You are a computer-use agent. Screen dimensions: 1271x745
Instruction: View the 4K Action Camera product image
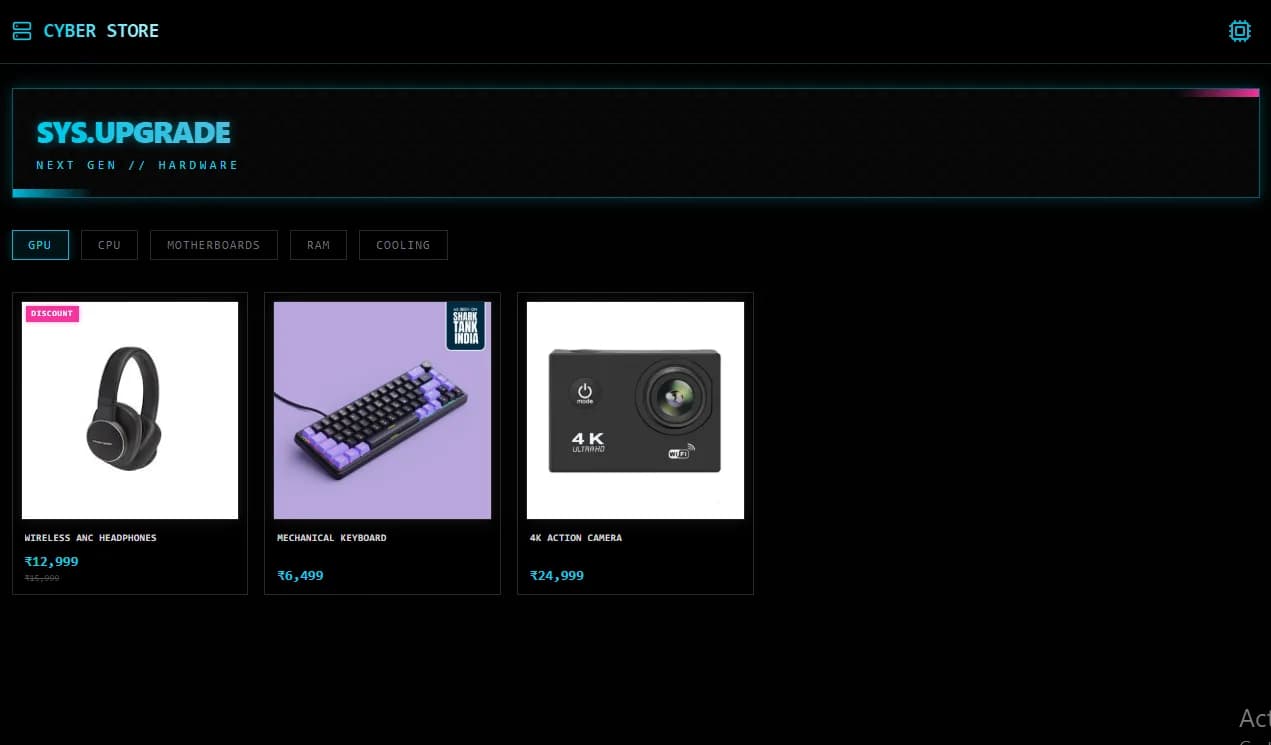click(635, 410)
